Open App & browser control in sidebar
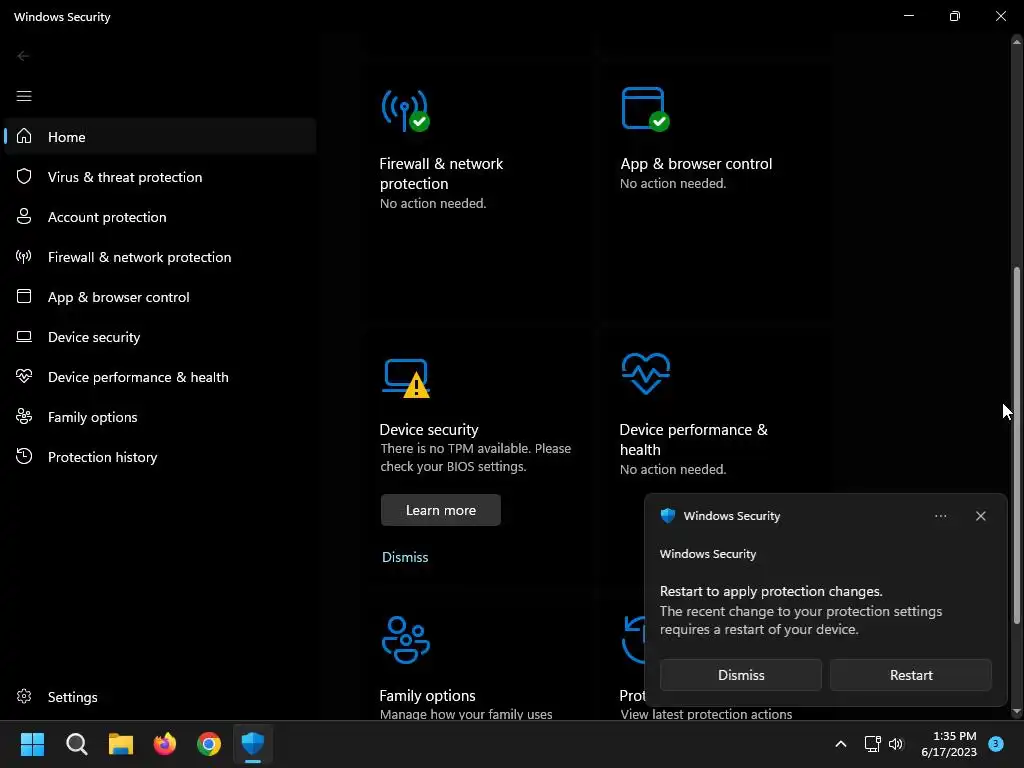This screenshot has width=1024, height=768. [160, 296]
